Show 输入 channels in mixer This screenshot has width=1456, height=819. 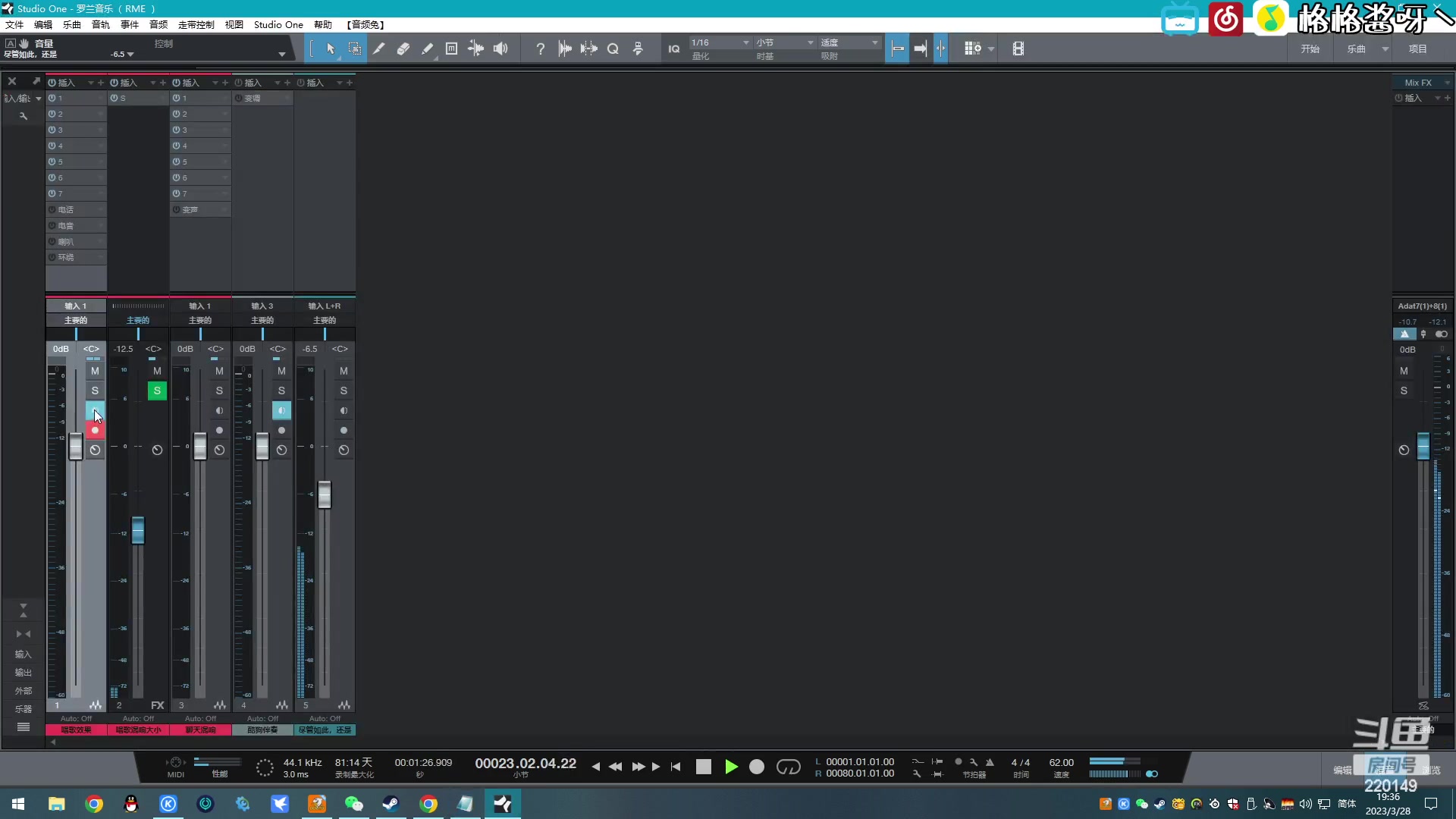coord(24,654)
